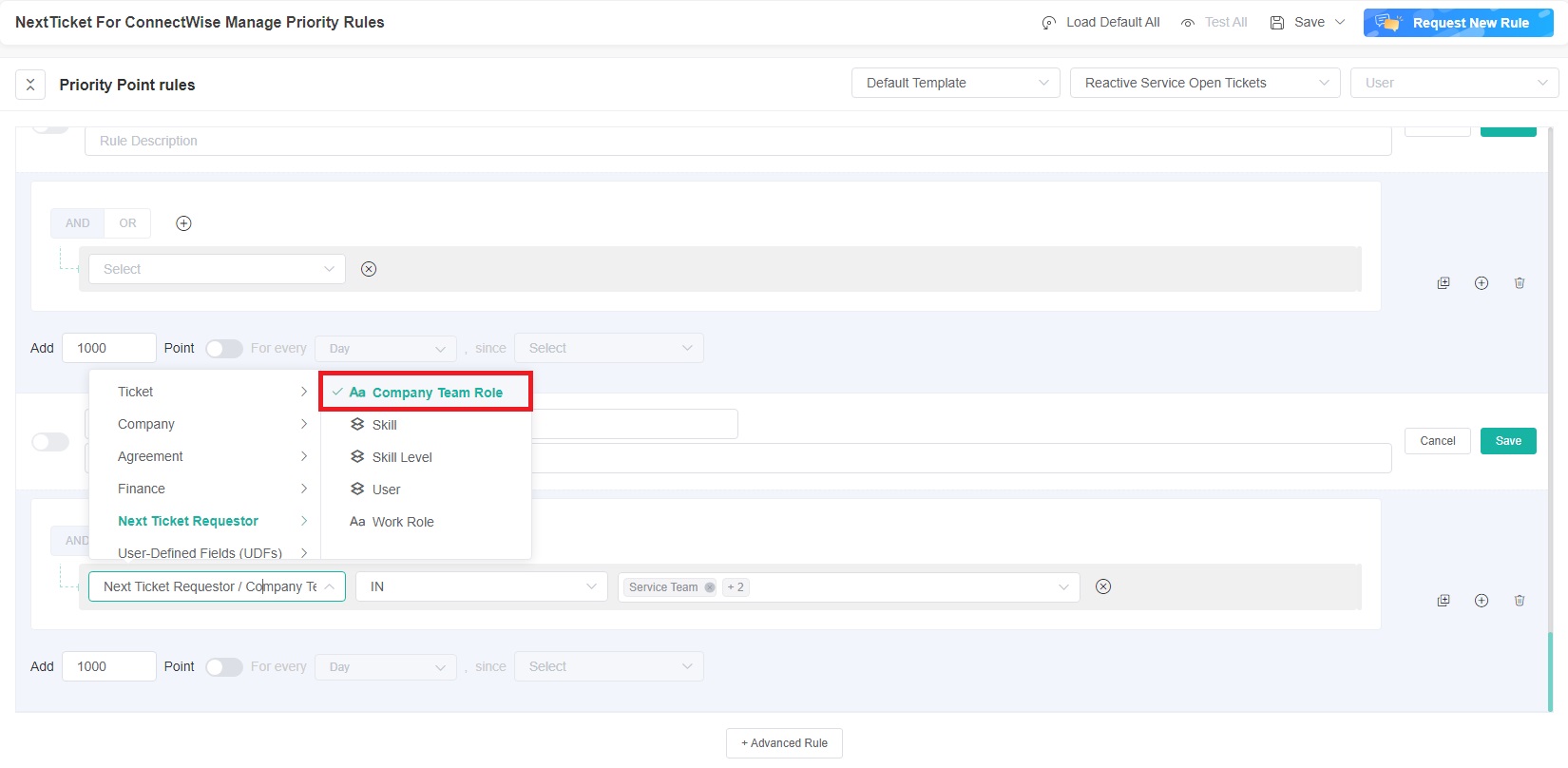Remove the Service Team tag
Viewport: 1568px width, 768px height.
click(x=710, y=587)
